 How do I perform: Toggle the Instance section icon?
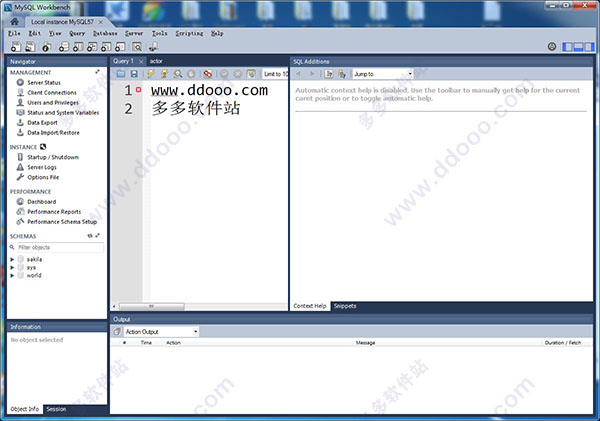[x=43, y=147]
